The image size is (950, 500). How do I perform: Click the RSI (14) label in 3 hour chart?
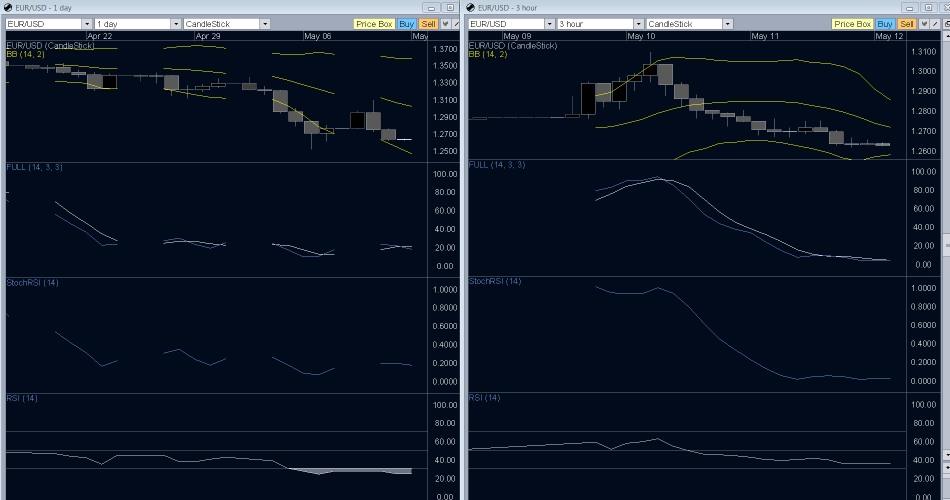pyautogui.click(x=485, y=398)
